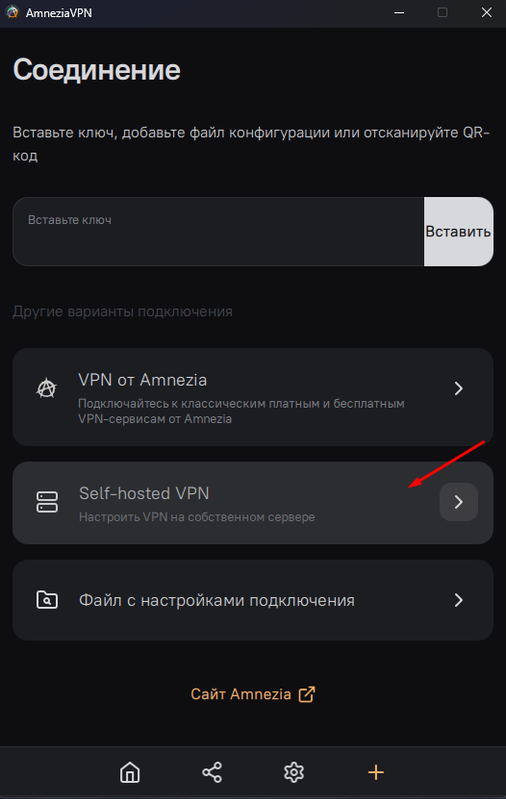
Task: Open the Share tab icon
Action: [x=212, y=773]
